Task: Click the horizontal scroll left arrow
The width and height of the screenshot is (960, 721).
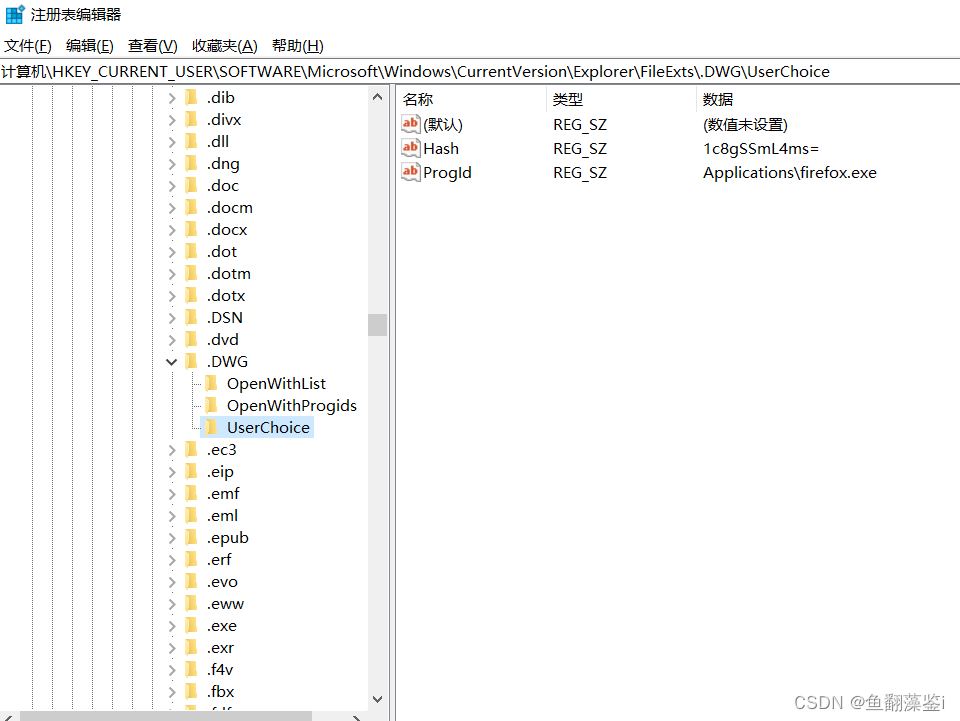Action: 8,717
